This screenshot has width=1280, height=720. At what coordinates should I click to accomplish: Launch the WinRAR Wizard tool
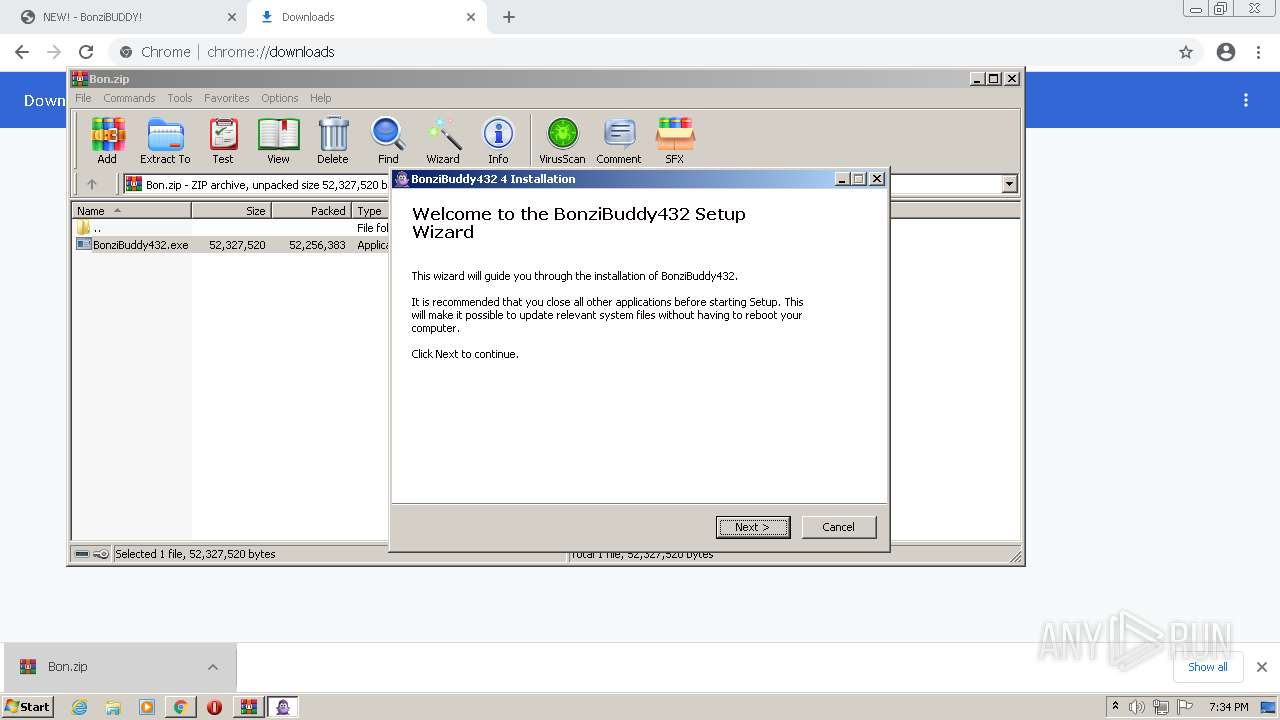click(443, 140)
